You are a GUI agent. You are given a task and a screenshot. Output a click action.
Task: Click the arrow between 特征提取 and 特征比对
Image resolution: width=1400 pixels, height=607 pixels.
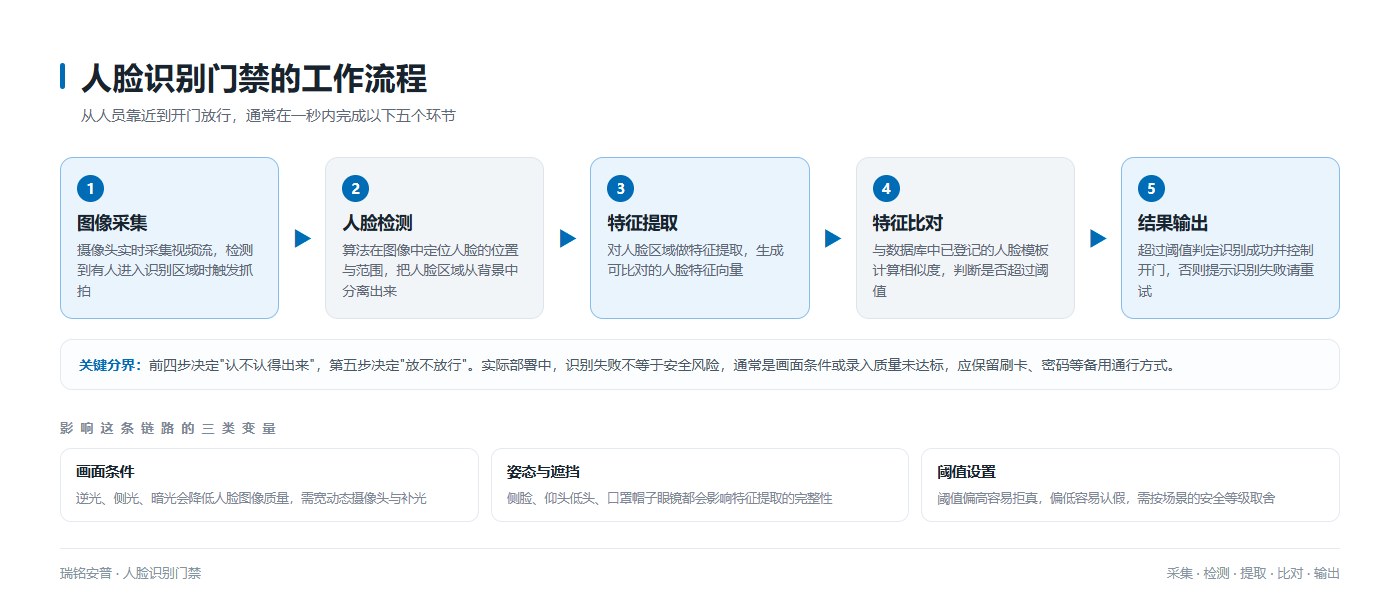[832, 238]
